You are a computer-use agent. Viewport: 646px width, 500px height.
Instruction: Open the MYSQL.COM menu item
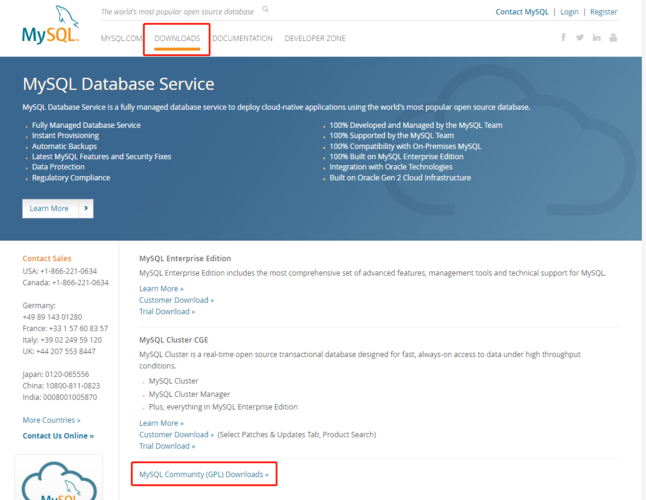click(122, 38)
